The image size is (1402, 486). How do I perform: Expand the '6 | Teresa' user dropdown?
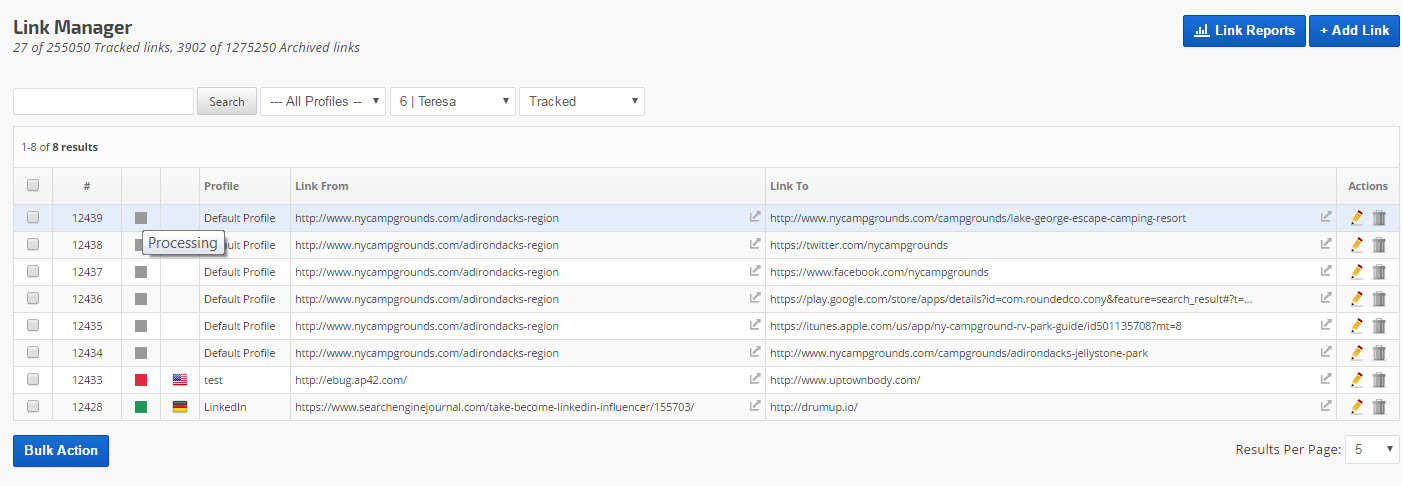click(452, 101)
